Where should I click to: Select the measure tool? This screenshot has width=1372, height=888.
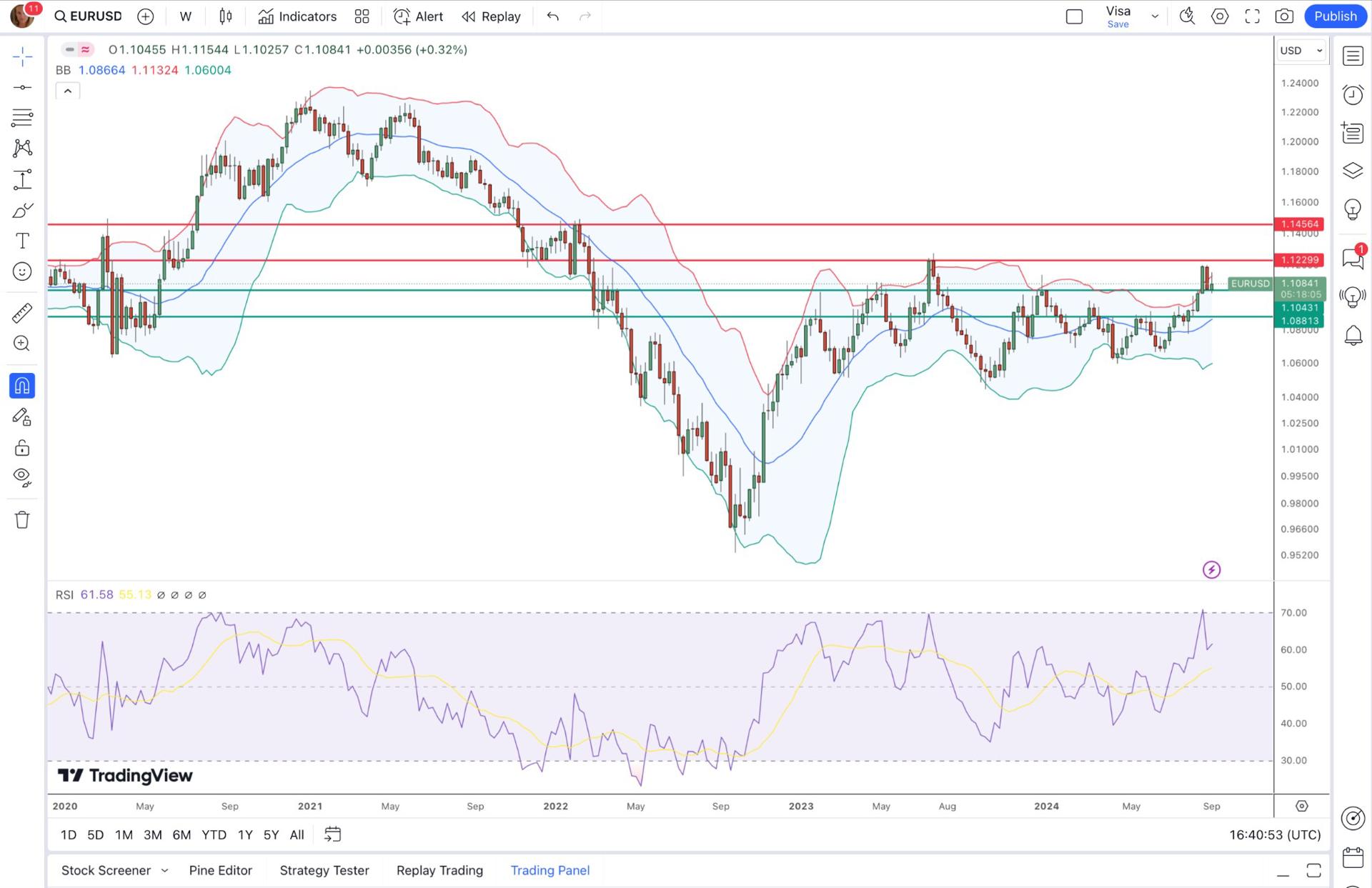(x=21, y=313)
